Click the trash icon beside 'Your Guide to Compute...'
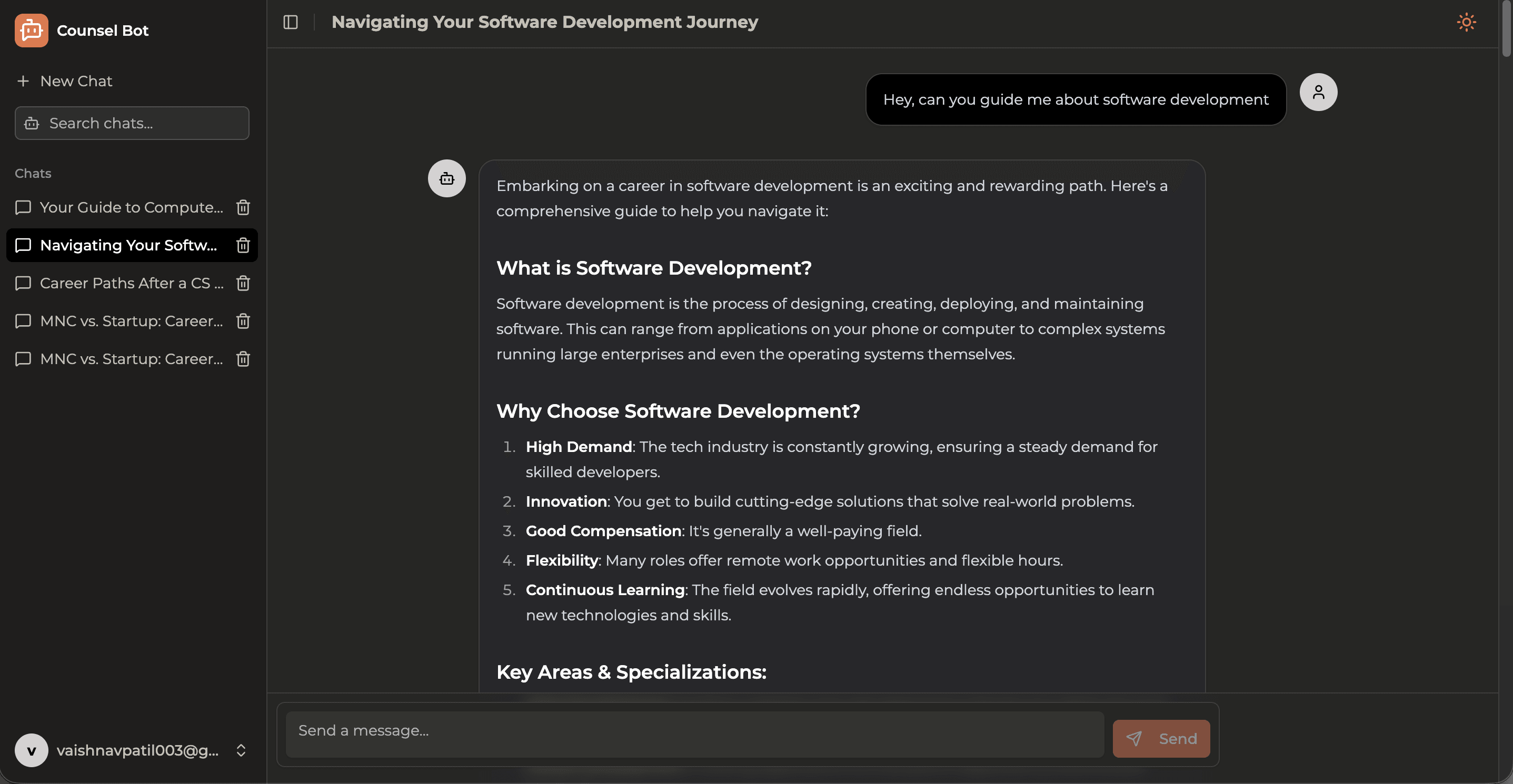1513x784 pixels. [243, 207]
